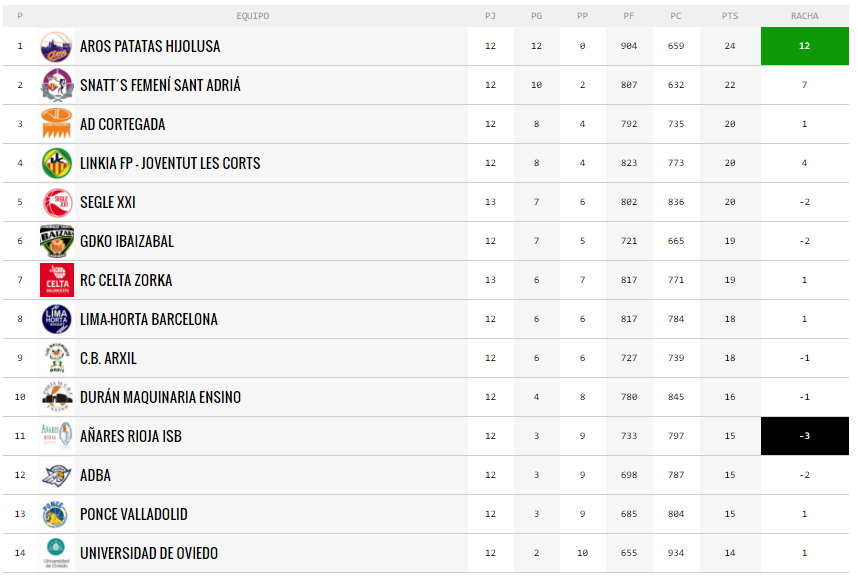Click the AÑARES RIOJA ISB team name
The image size is (857, 579).
click(x=131, y=436)
